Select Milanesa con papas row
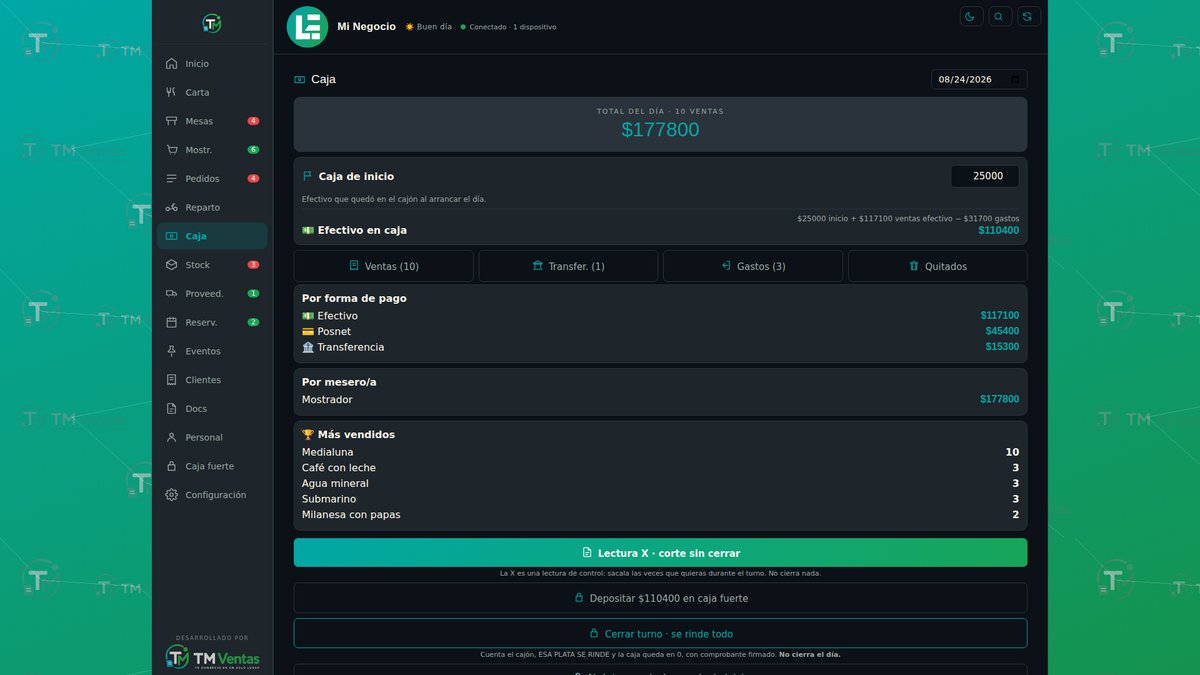 pos(660,515)
